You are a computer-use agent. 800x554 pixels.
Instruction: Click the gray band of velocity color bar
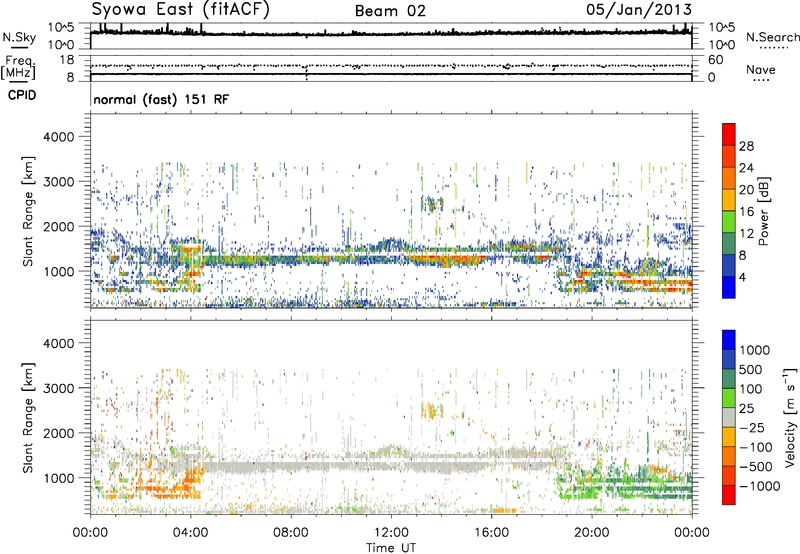coord(729,417)
